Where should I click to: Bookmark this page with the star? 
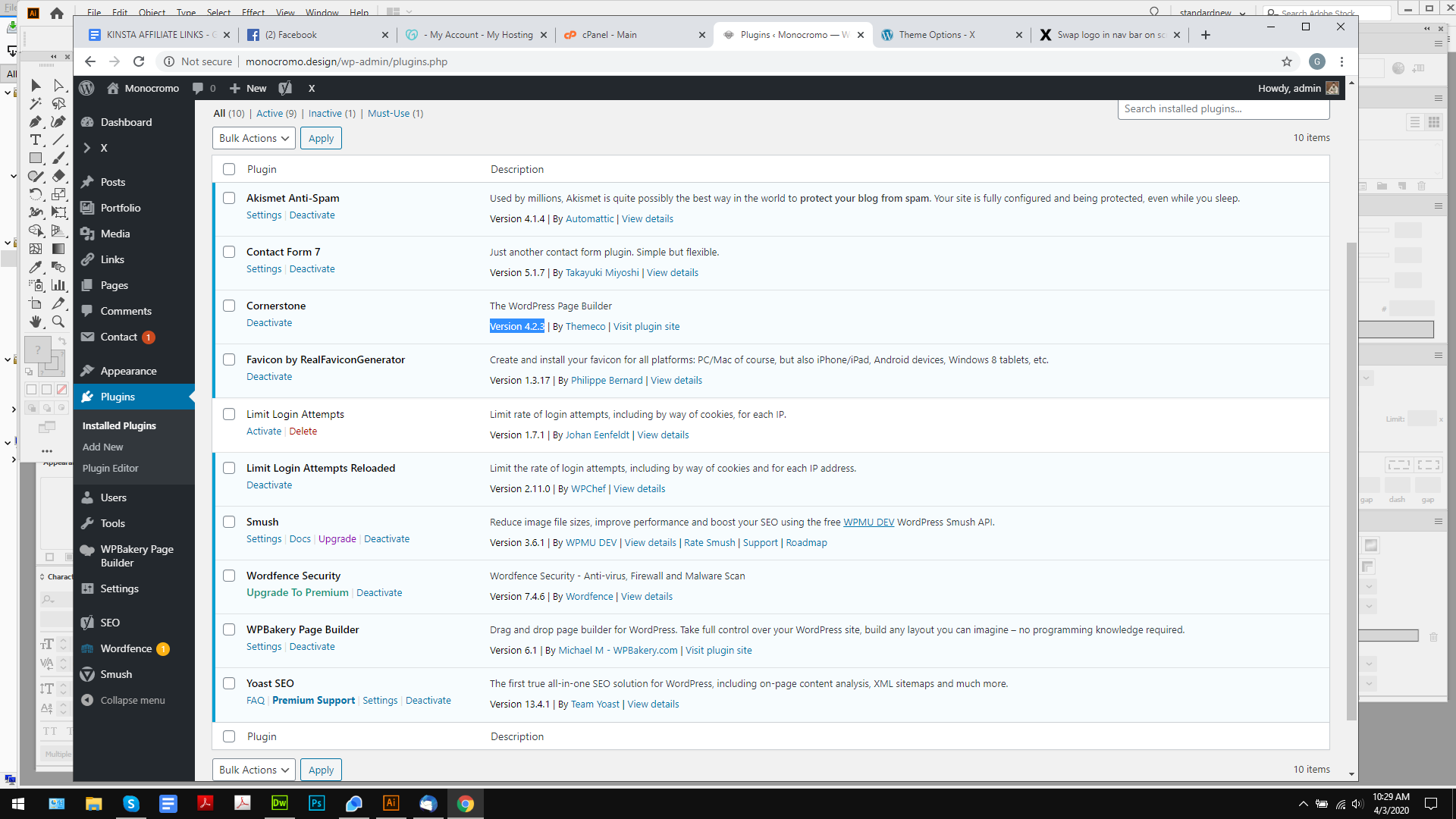coord(1287,61)
